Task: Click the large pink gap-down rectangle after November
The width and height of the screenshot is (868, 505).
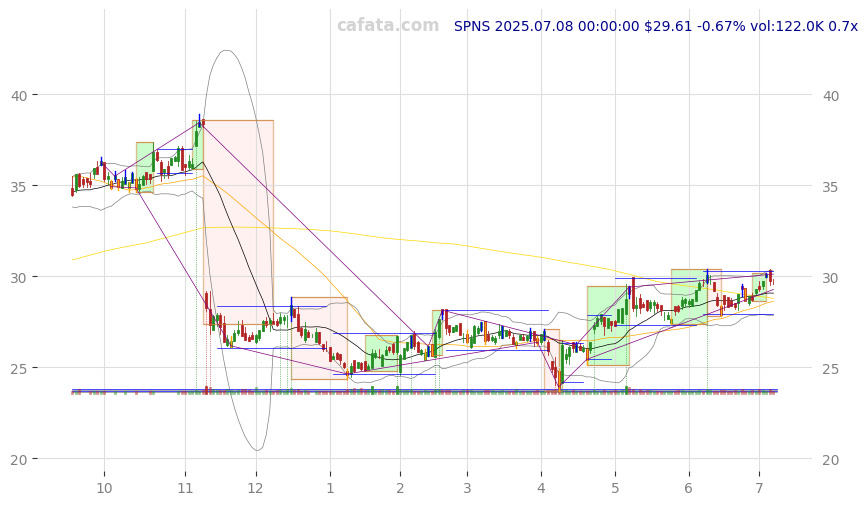Action: coord(238,222)
